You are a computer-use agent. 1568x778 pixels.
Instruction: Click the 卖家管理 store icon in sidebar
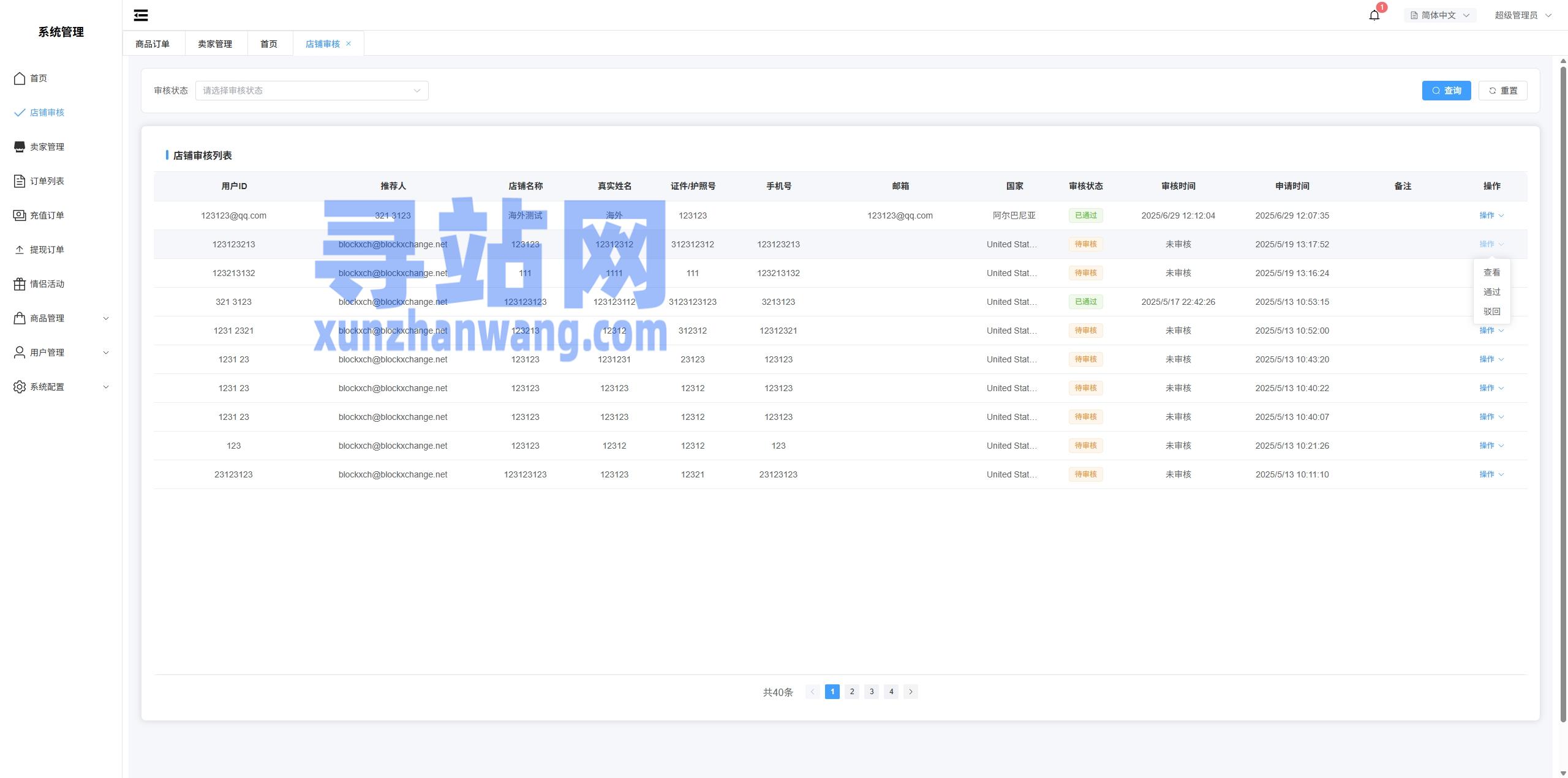[20, 147]
